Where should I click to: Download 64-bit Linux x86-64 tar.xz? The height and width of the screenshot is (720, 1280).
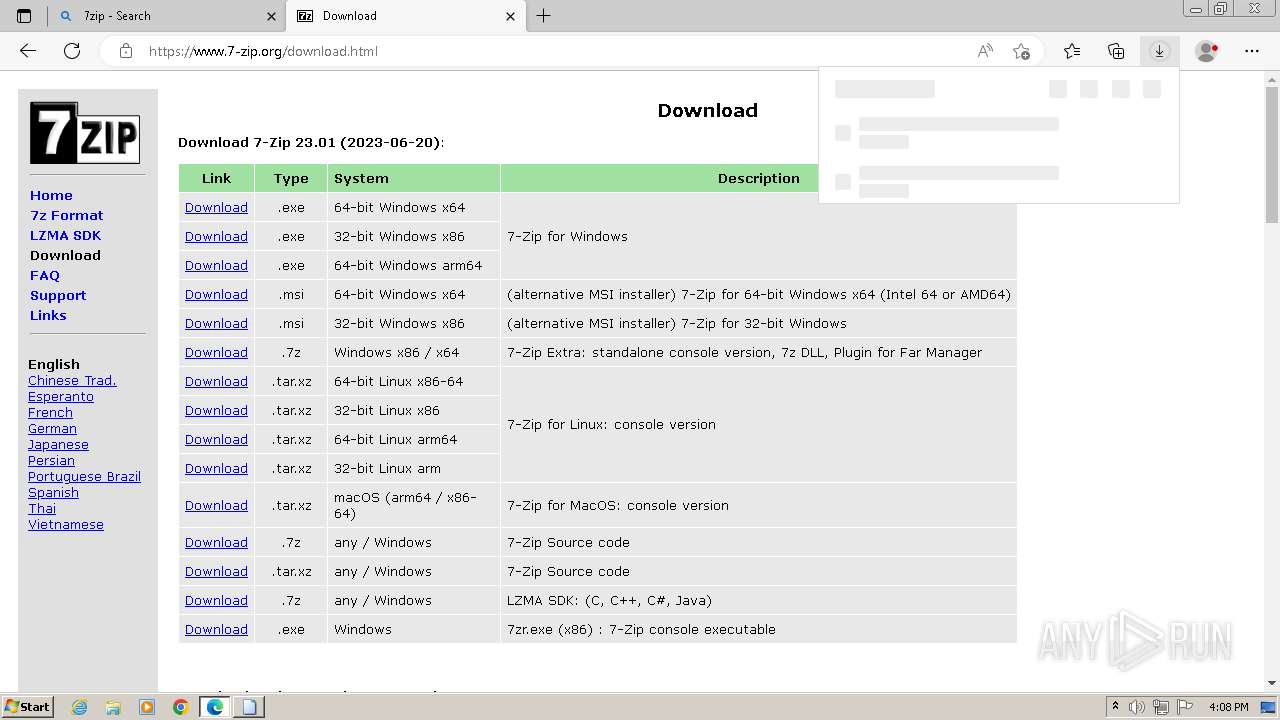click(x=216, y=381)
